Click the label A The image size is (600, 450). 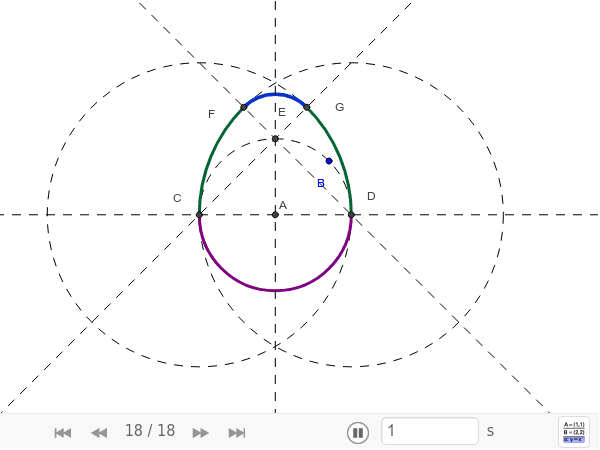[x=283, y=205]
